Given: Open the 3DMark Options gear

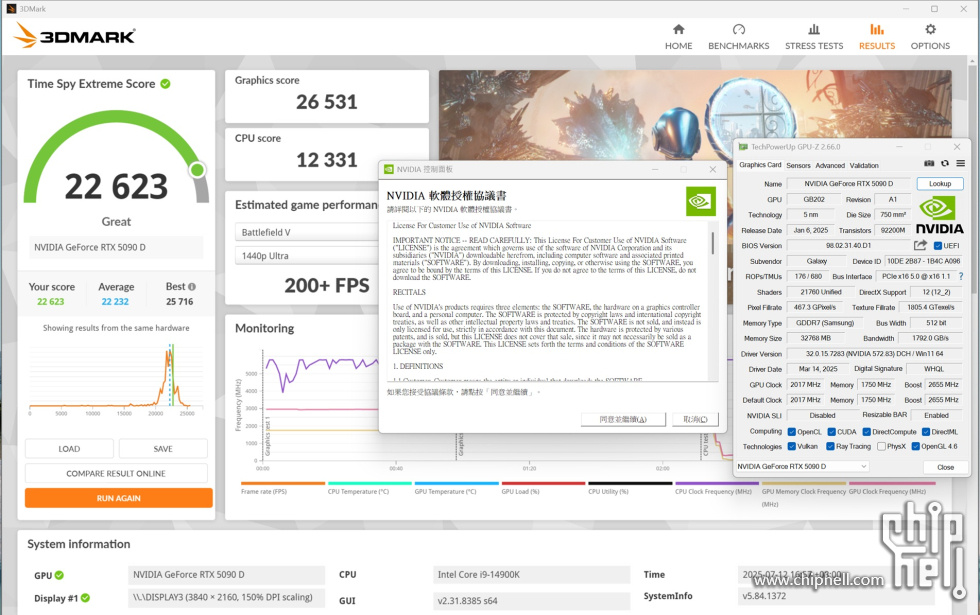Looking at the screenshot, I should coord(930,37).
